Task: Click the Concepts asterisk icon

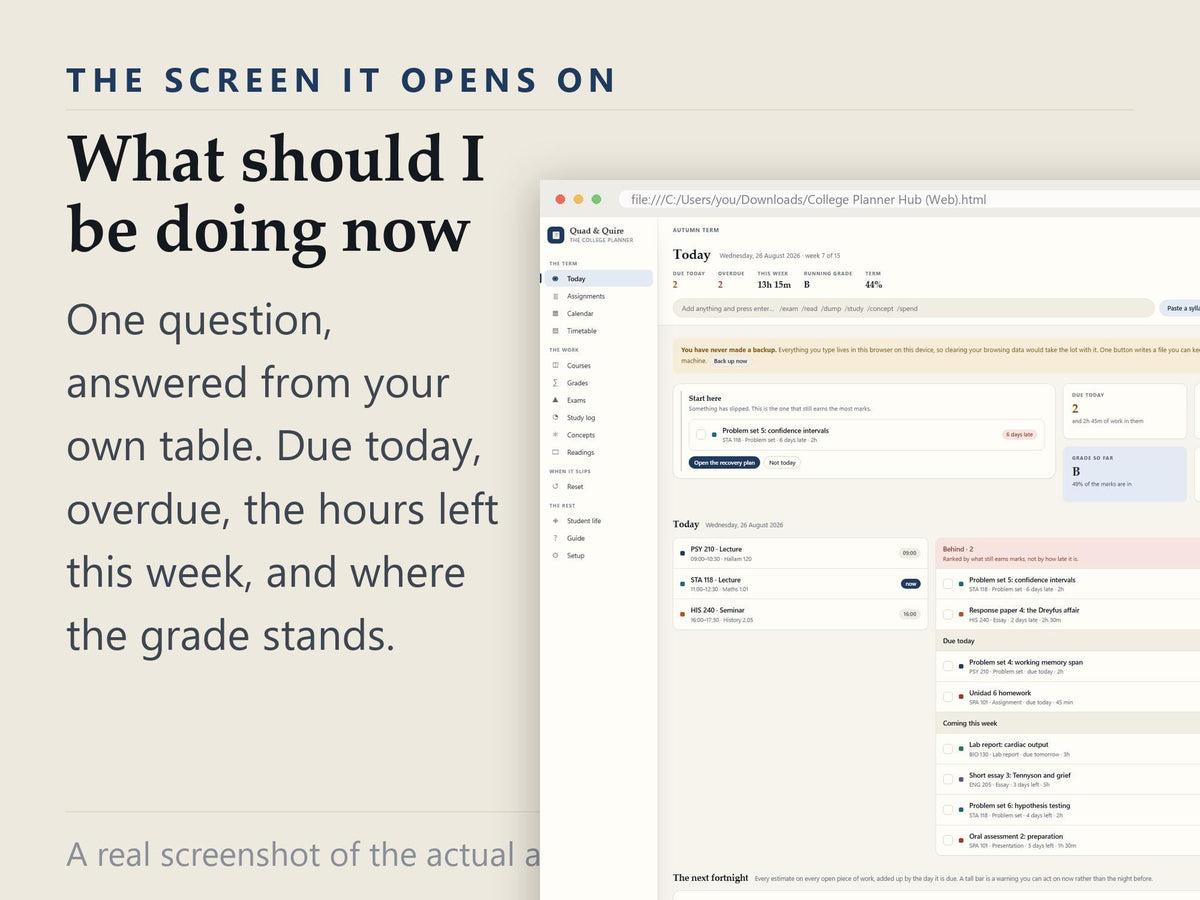Action: tap(556, 435)
